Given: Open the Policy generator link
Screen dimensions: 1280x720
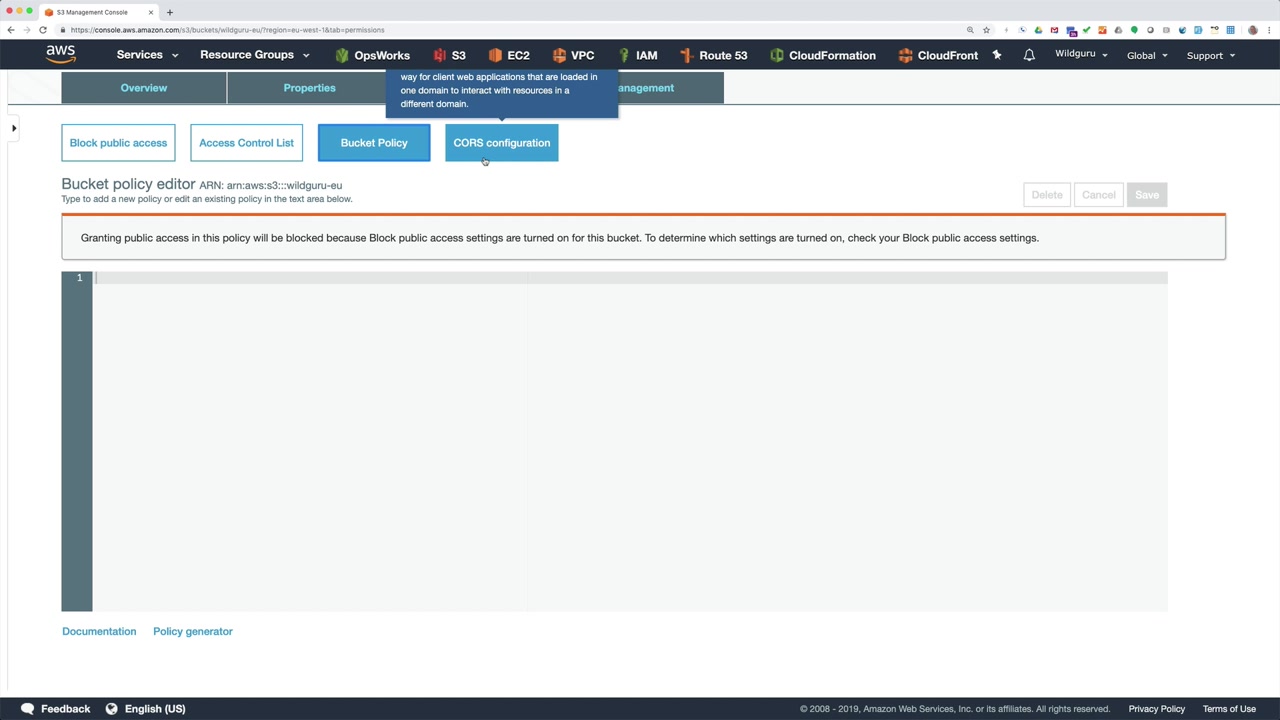Looking at the screenshot, I should (x=193, y=631).
